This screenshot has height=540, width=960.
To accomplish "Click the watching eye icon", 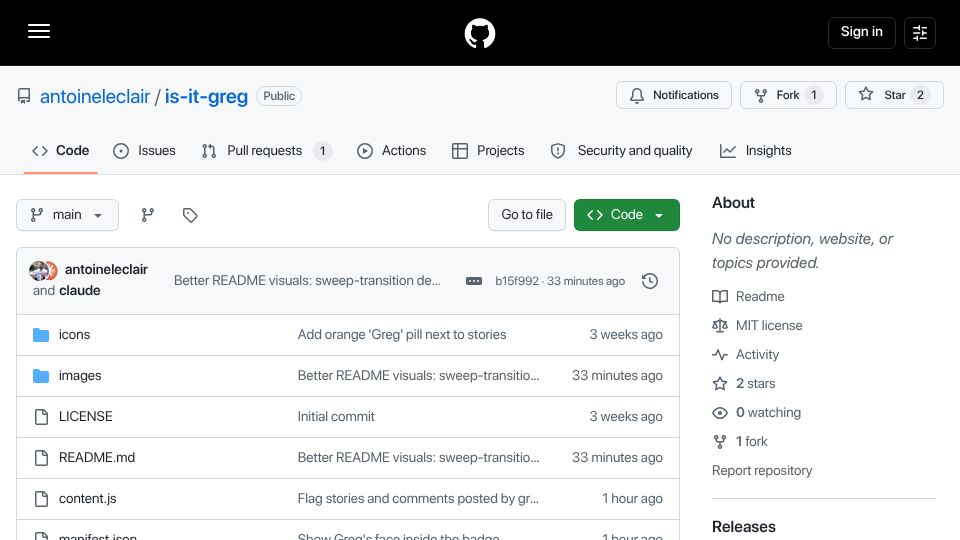I will tap(720, 413).
